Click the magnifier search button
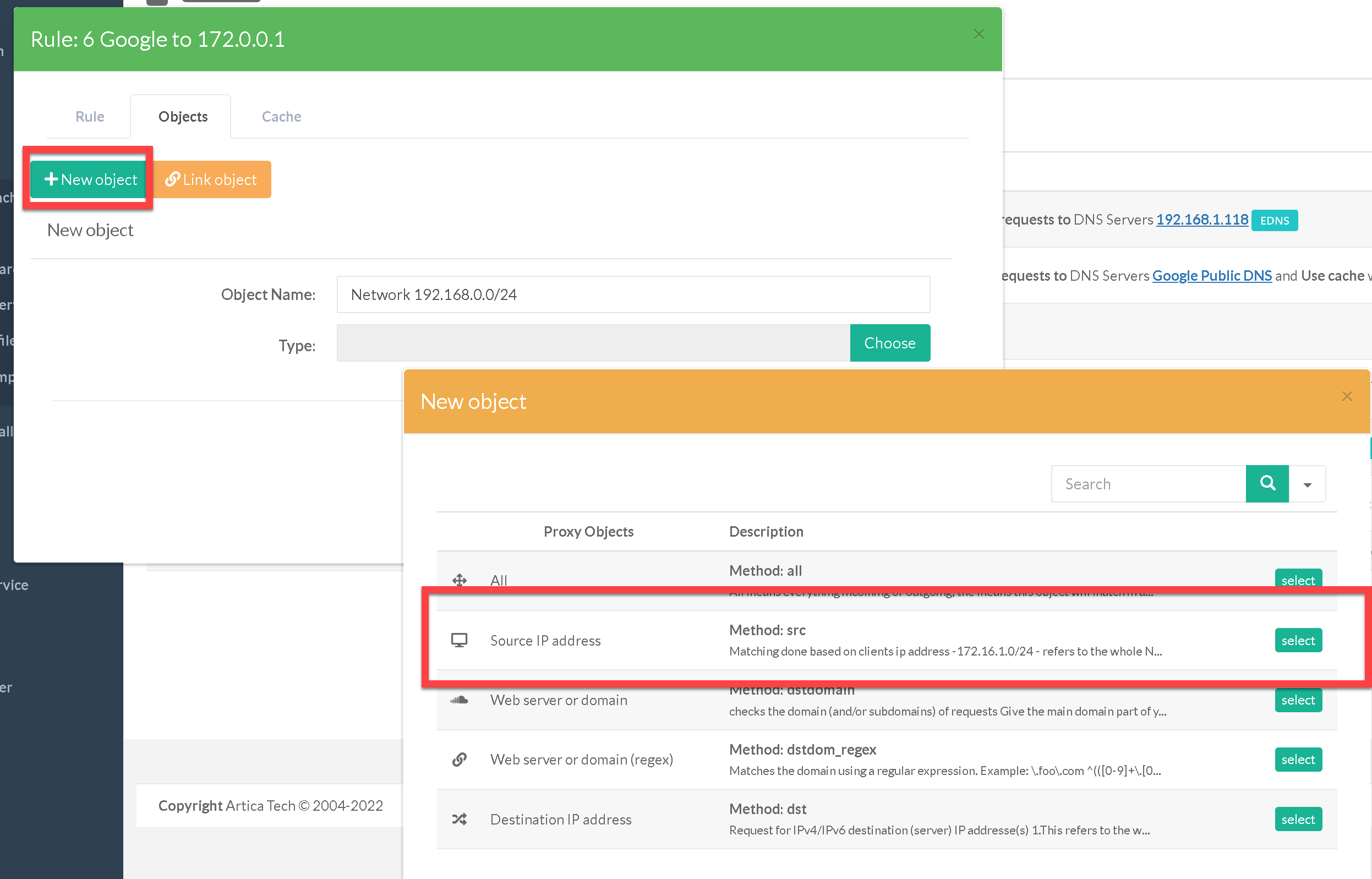This screenshot has height=879, width=1372. [1267, 483]
